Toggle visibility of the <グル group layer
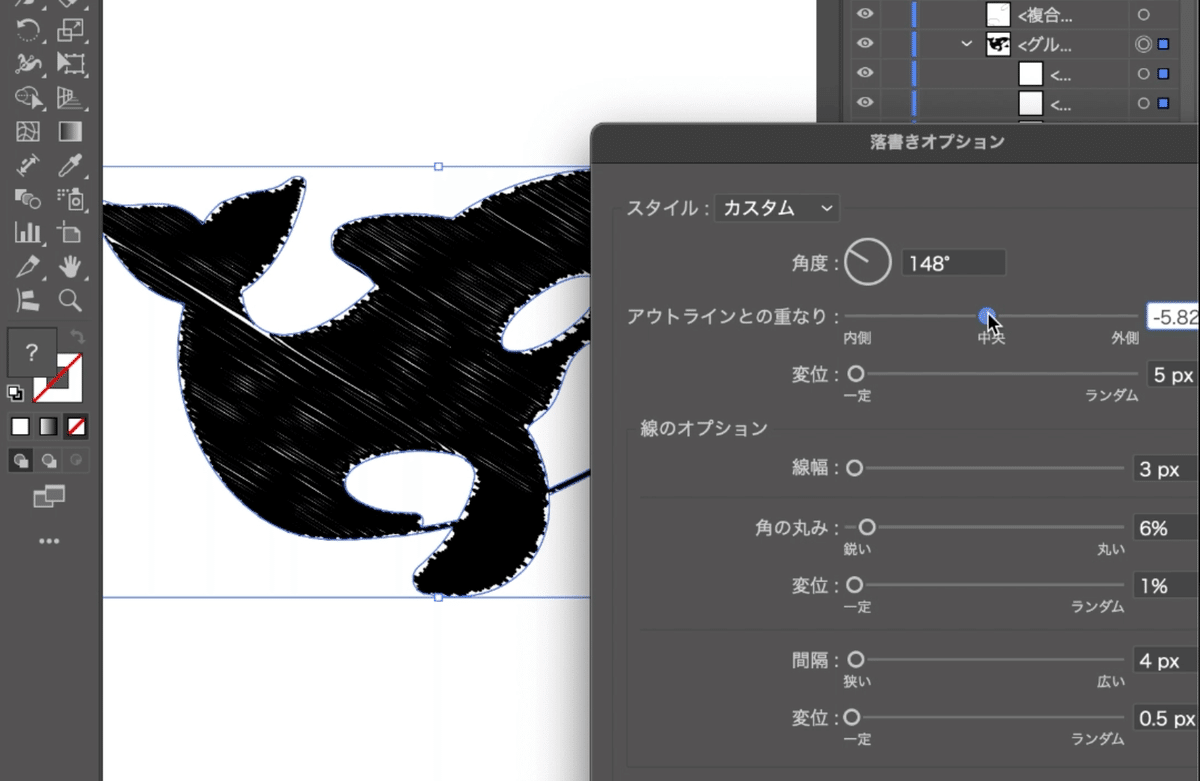The height and width of the screenshot is (781, 1200). pyautogui.click(x=865, y=44)
